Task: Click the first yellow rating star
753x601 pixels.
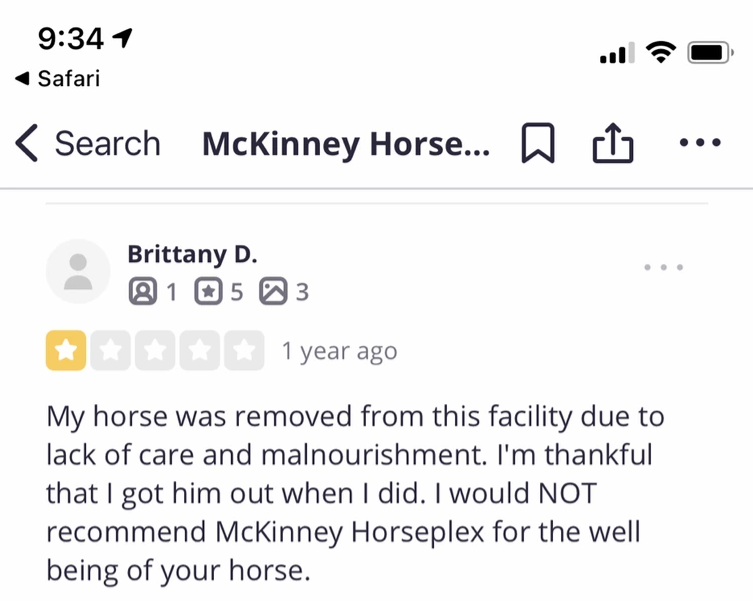Action: pyautogui.click(x=66, y=351)
